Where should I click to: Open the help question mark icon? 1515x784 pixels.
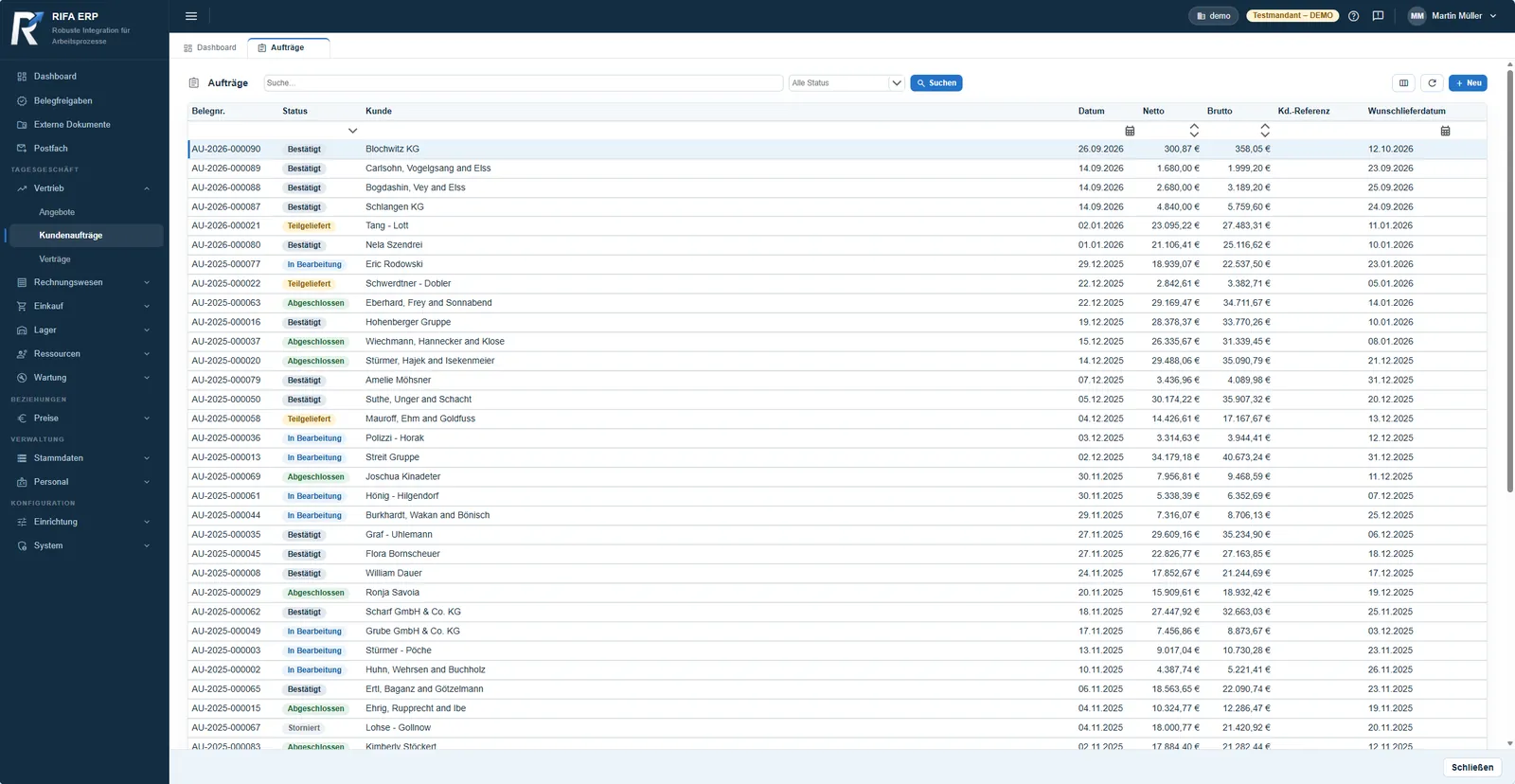[x=1353, y=16]
